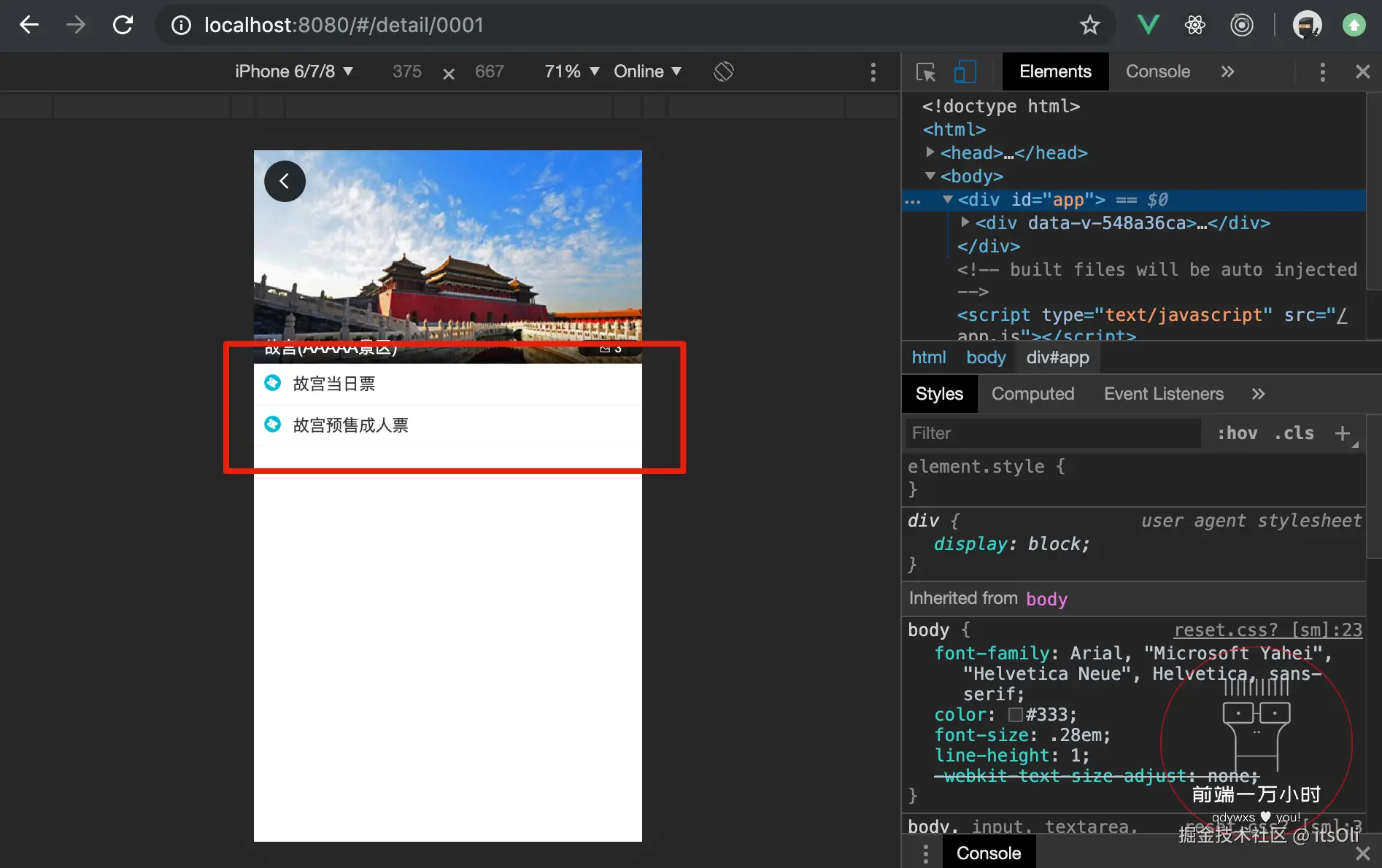Click the #333 color swatch

(x=1015, y=715)
